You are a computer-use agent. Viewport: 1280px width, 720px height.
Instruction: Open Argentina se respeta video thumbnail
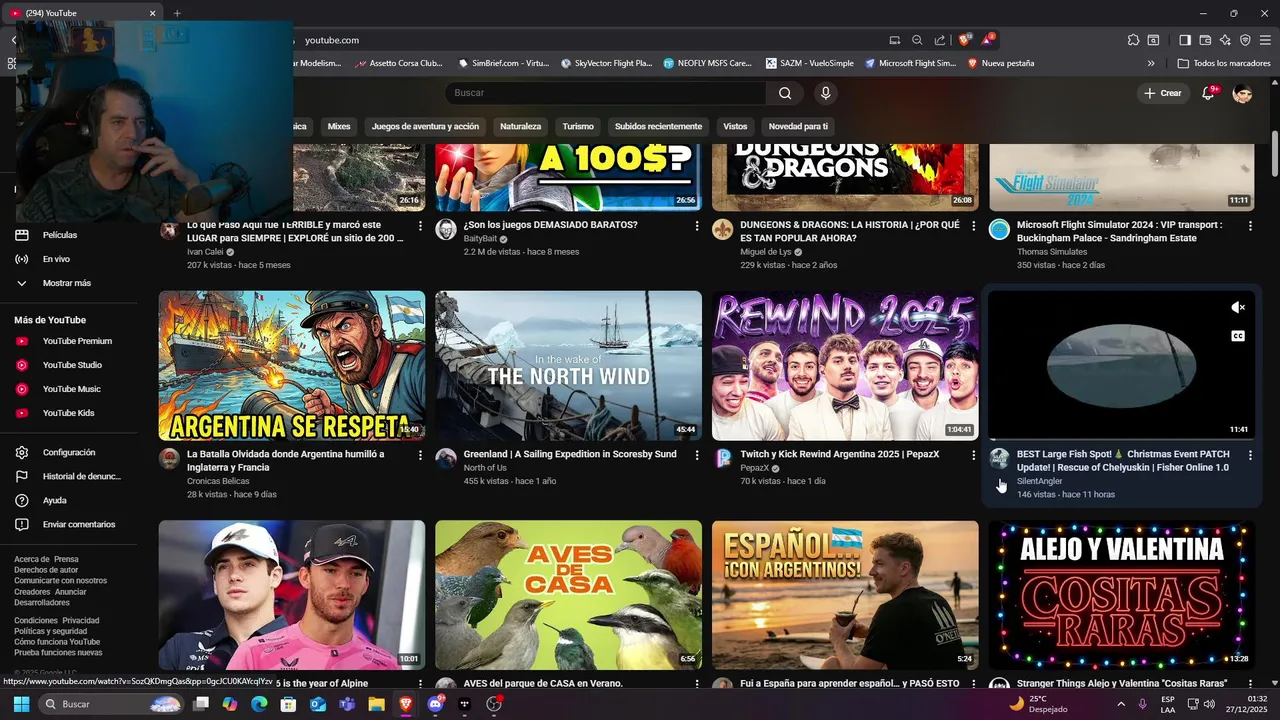point(292,366)
